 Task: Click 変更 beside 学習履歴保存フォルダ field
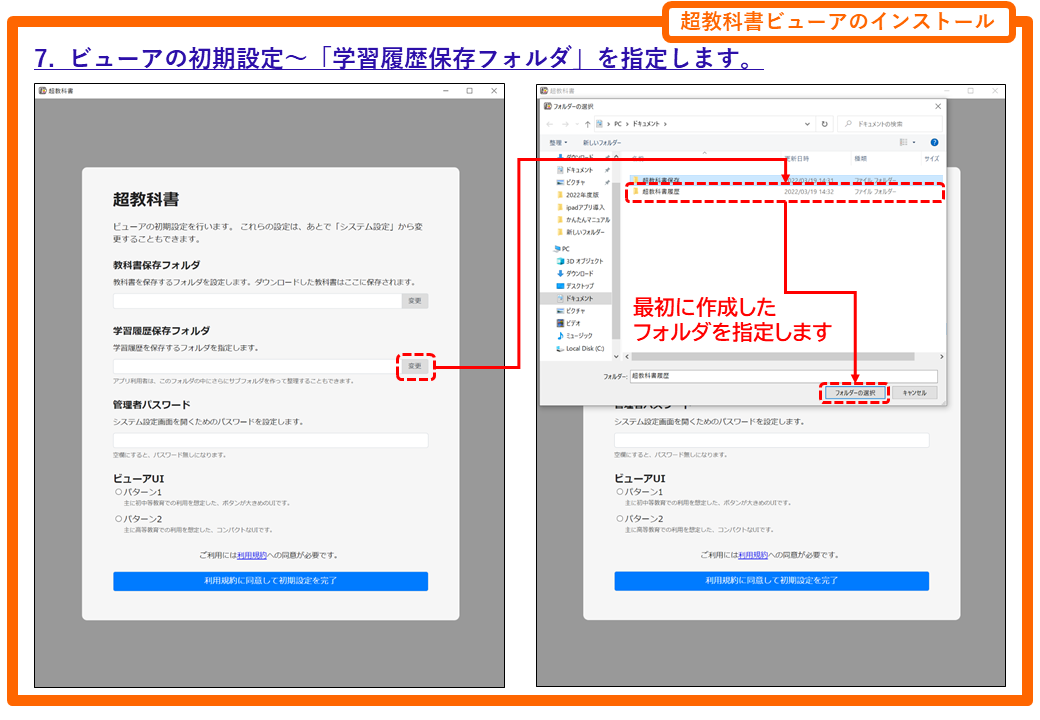[415, 366]
